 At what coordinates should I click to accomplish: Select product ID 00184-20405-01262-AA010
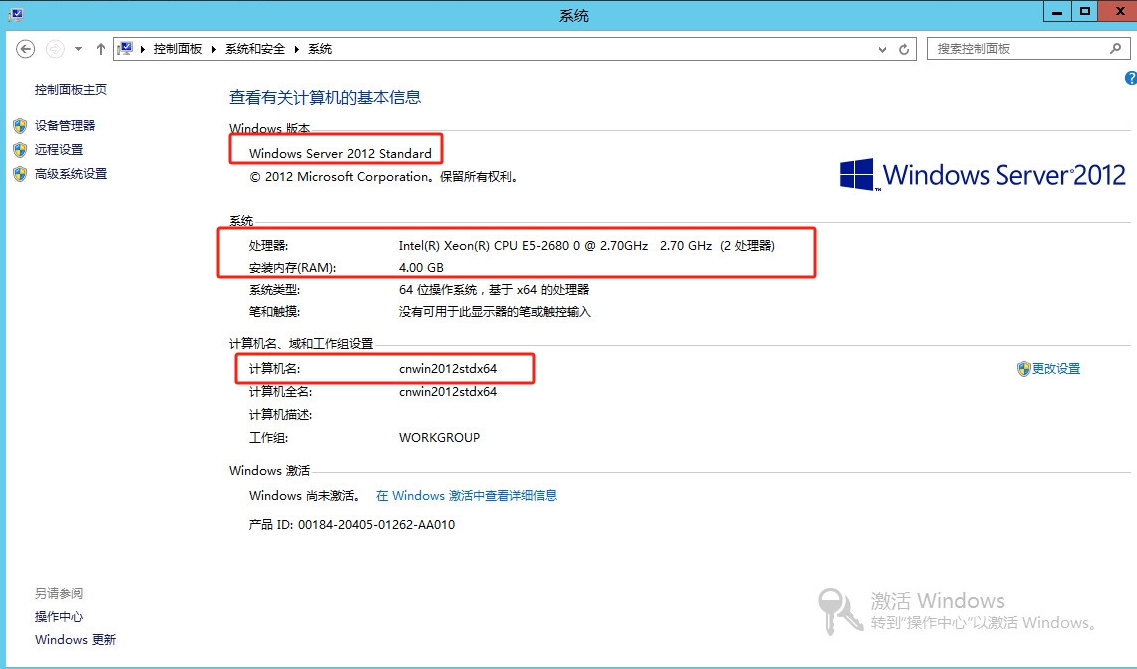376,524
